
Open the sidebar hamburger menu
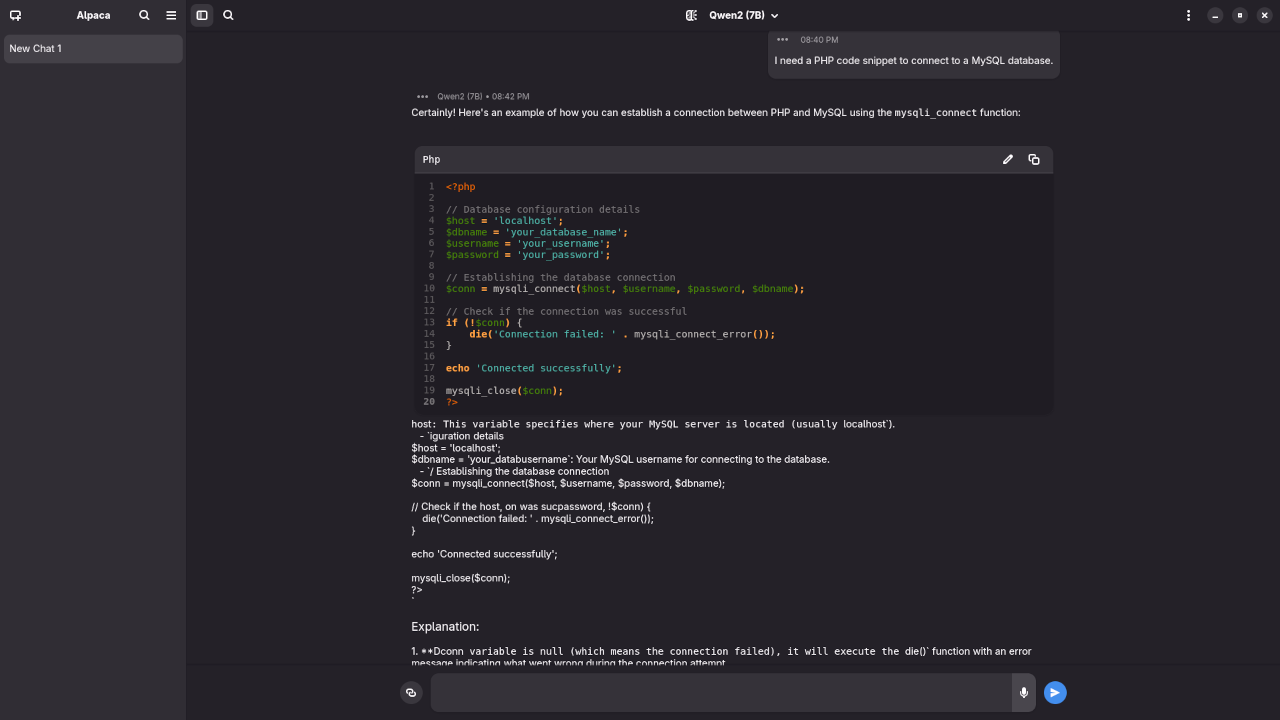coord(171,15)
